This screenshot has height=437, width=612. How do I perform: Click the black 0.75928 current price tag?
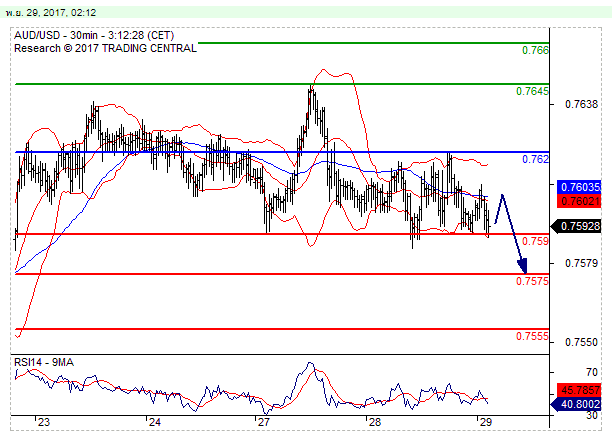pos(576,226)
